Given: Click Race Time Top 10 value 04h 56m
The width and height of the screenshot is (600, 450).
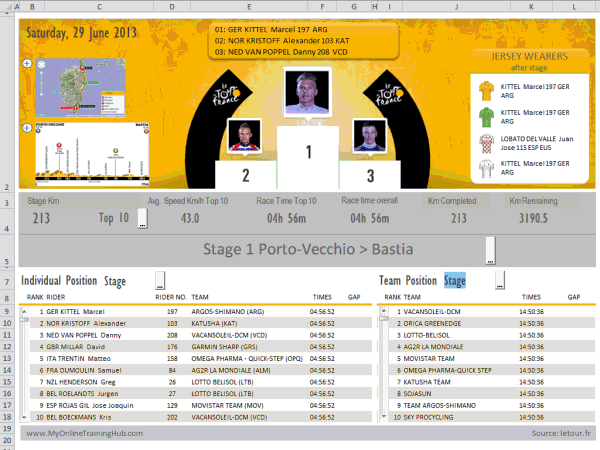Looking at the screenshot, I should (x=286, y=218).
